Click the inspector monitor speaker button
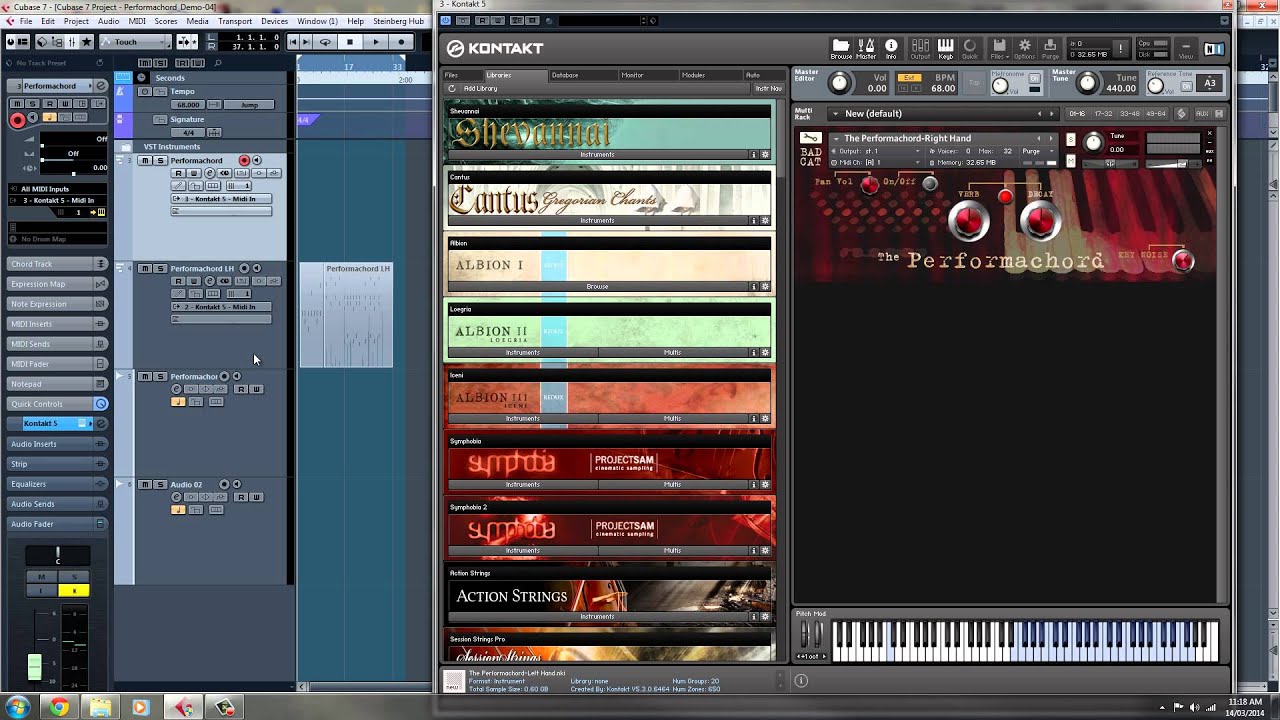Viewport: 1280px width, 720px height. pos(32,118)
